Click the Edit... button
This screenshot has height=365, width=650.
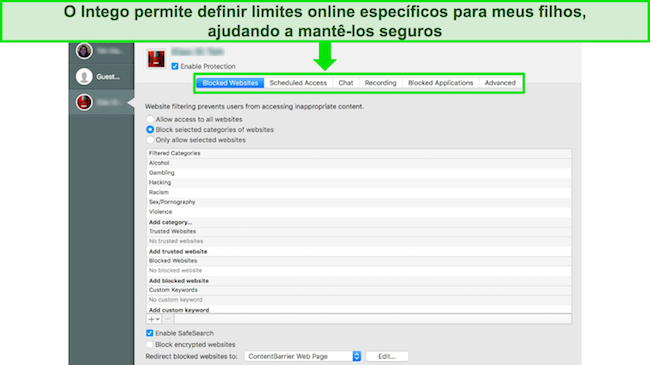click(387, 356)
